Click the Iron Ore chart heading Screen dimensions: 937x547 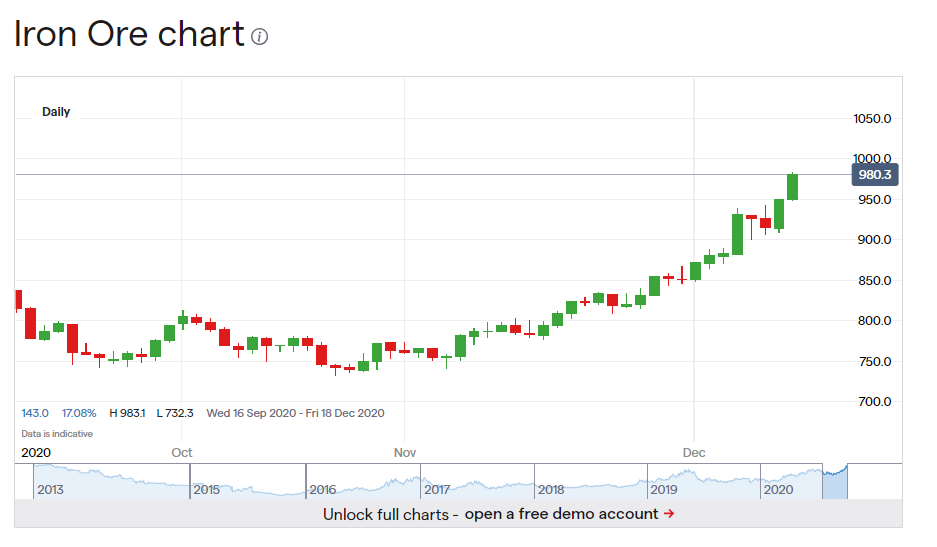tap(129, 33)
